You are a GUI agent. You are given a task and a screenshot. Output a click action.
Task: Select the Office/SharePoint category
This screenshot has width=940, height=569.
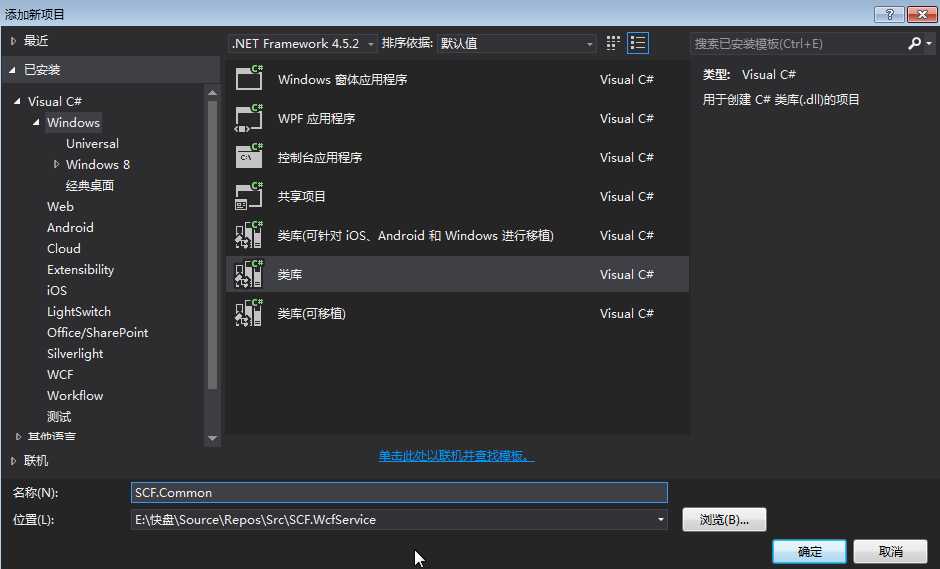(97, 332)
